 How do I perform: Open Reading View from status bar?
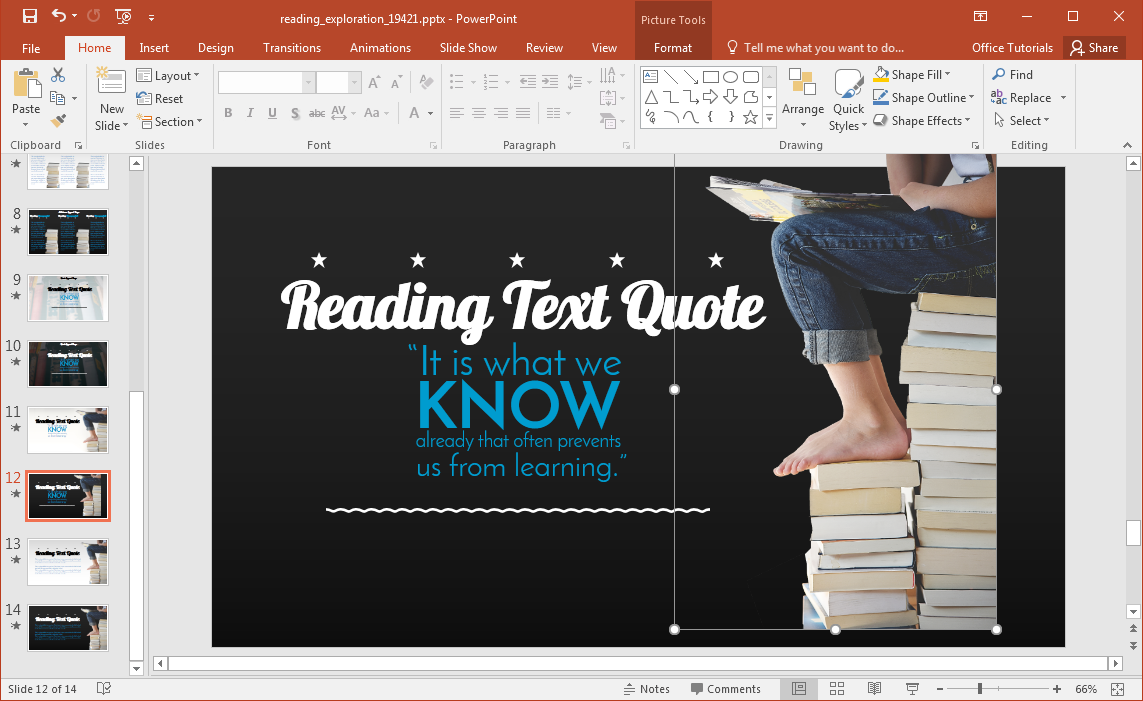874,689
